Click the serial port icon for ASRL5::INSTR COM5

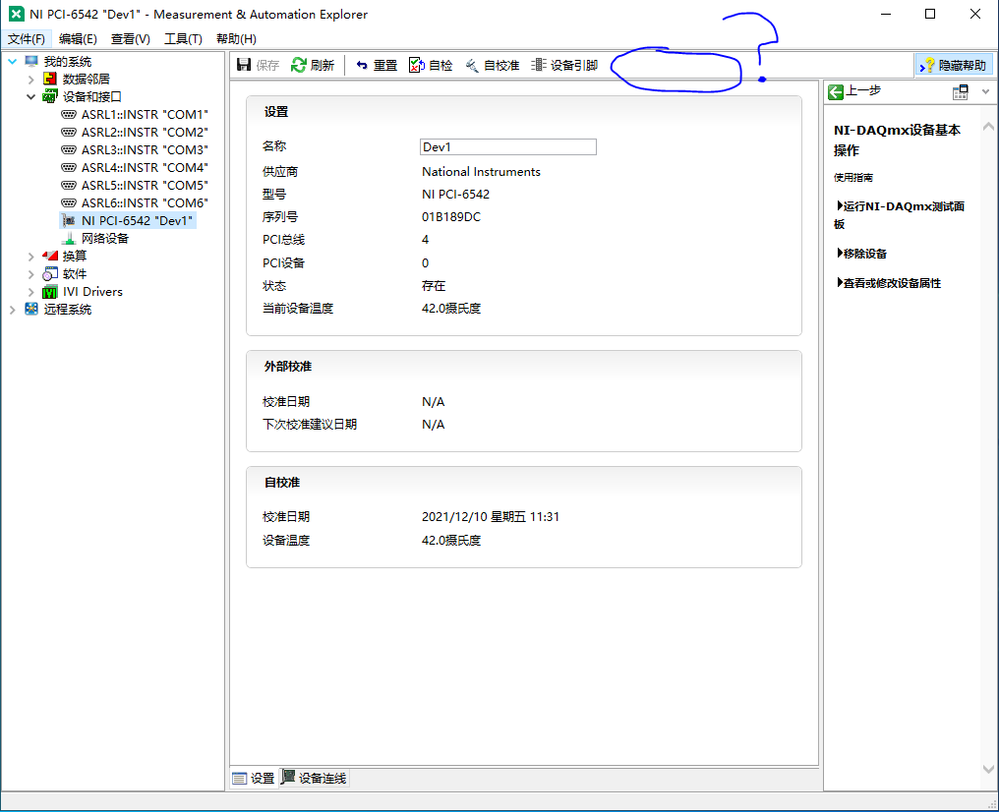click(69, 185)
